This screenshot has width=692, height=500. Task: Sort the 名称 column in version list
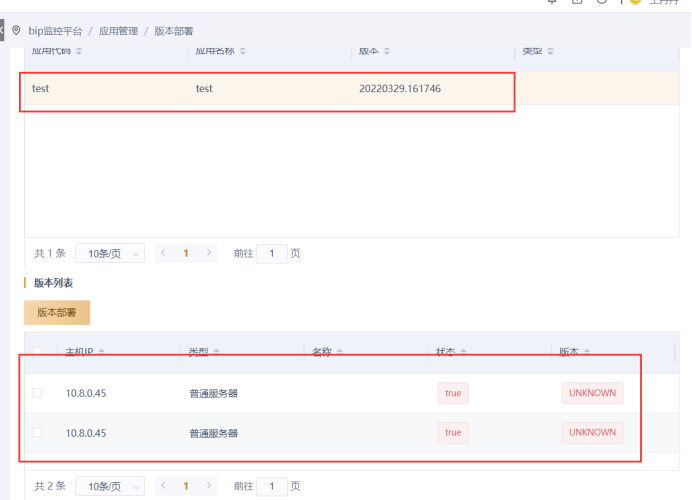[340, 352]
